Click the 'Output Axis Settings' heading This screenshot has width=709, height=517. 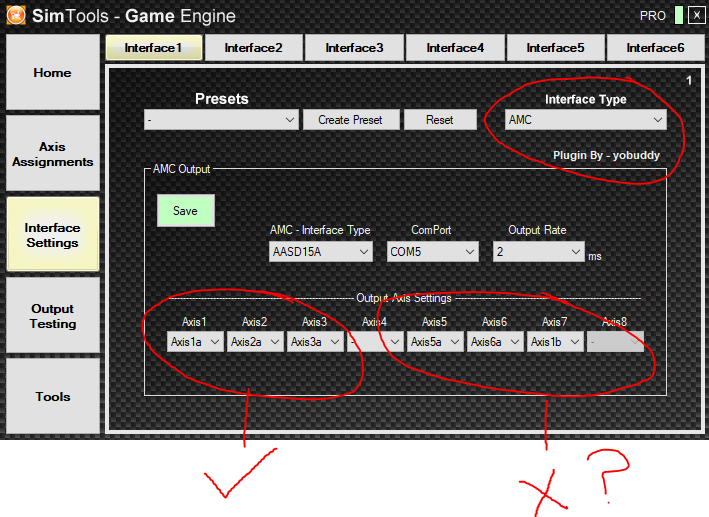[x=404, y=298]
